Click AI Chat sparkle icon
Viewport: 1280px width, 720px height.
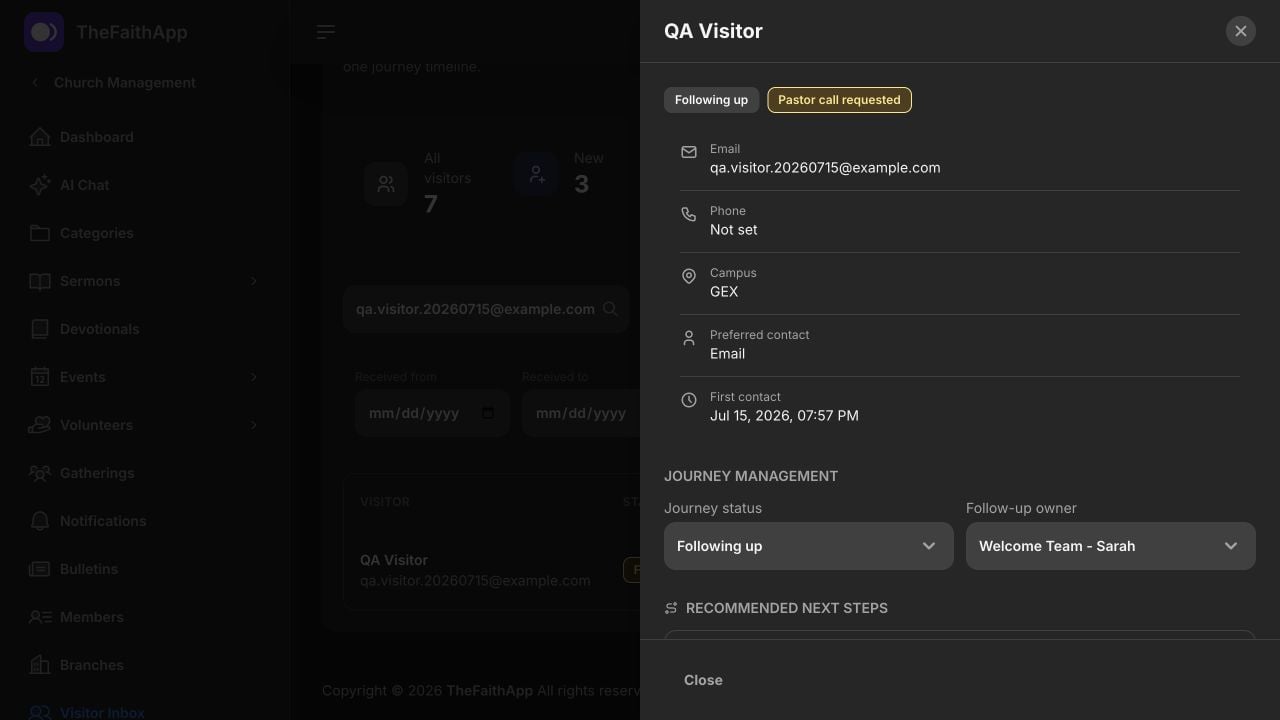(40, 185)
